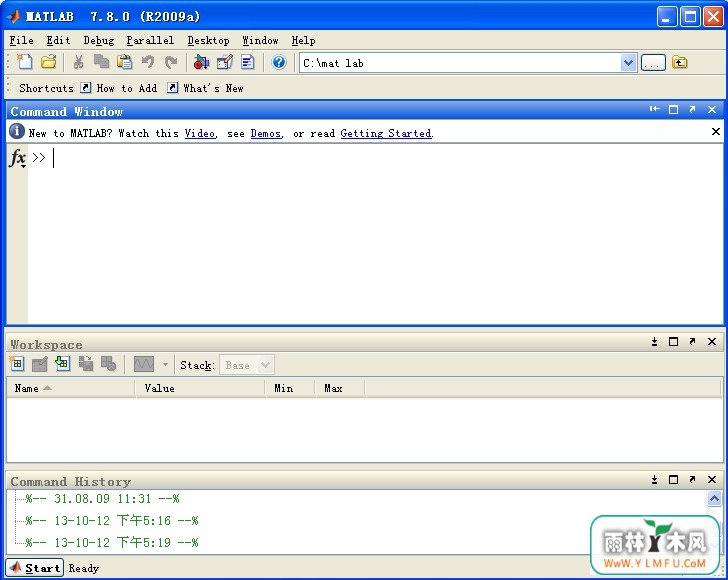Import data into the Workspace
728x580 pixels.
63,364
